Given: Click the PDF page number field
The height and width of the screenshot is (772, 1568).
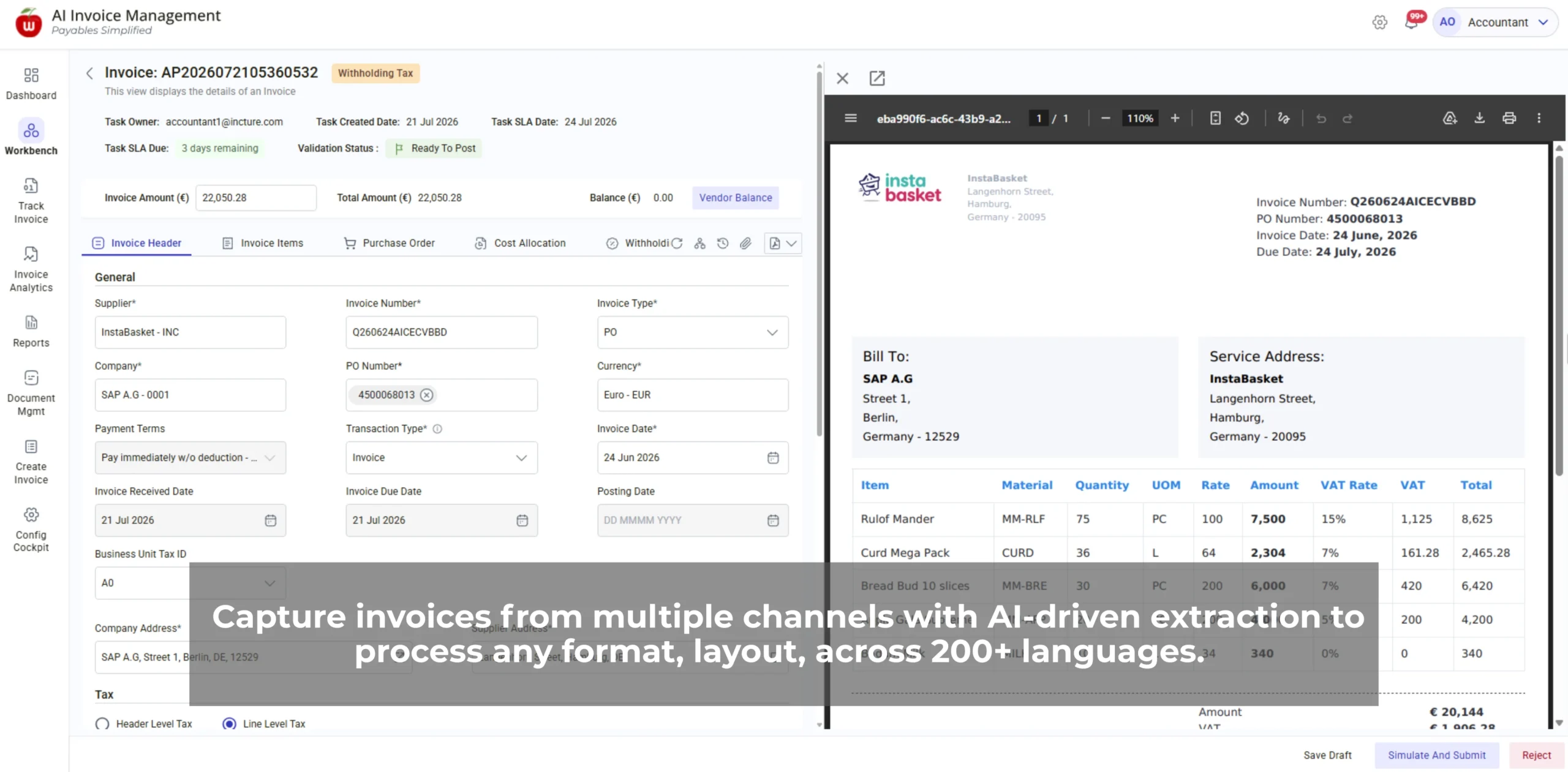Looking at the screenshot, I should tap(1039, 118).
